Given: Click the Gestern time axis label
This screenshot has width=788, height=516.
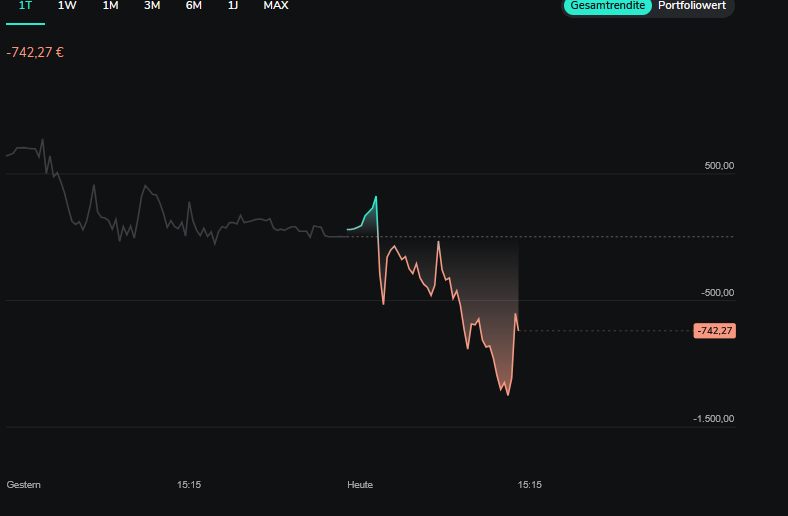Looking at the screenshot, I should [24, 485].
